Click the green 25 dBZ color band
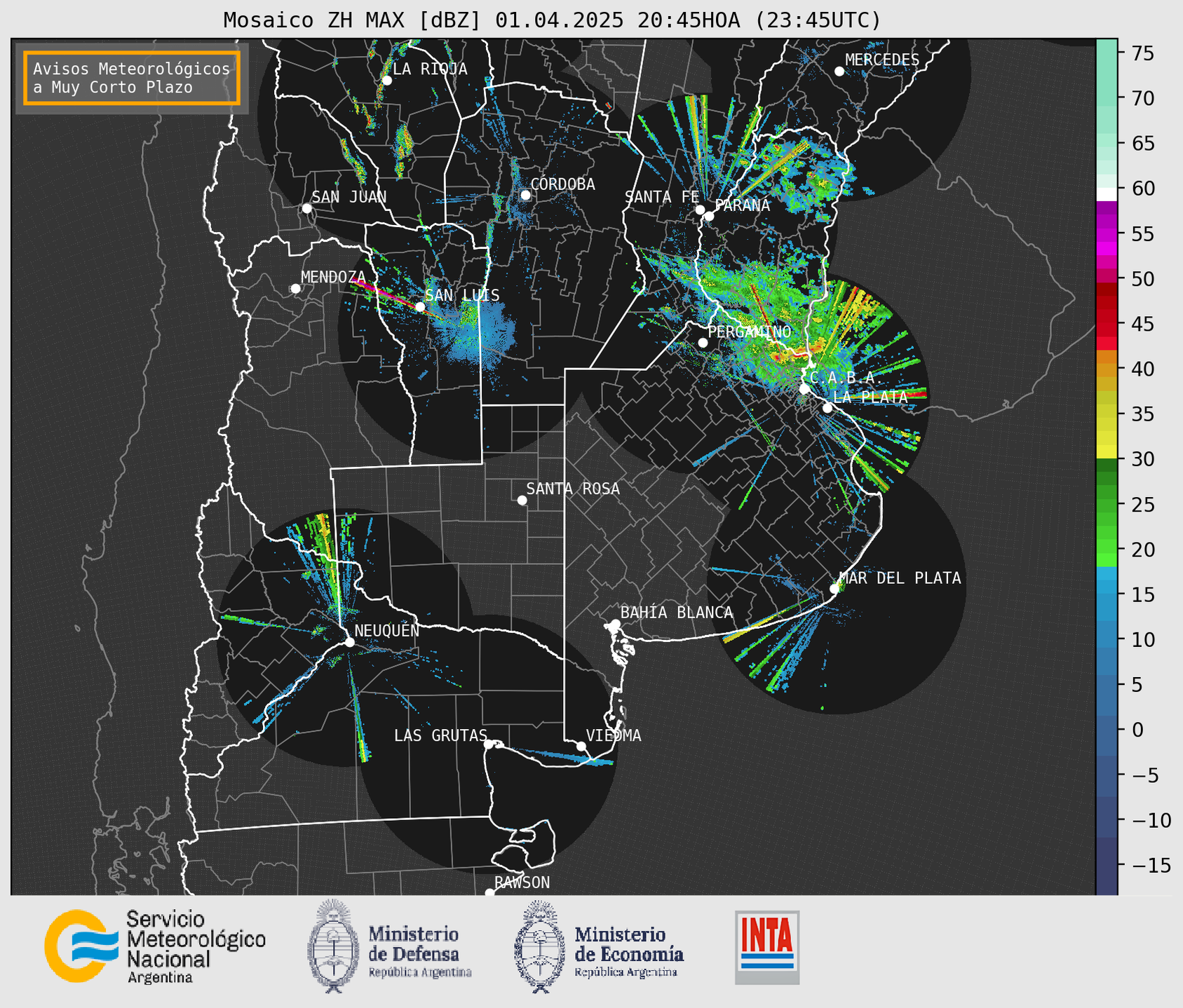Viewport: 1183px width, 1008px height. (1107, 505)
